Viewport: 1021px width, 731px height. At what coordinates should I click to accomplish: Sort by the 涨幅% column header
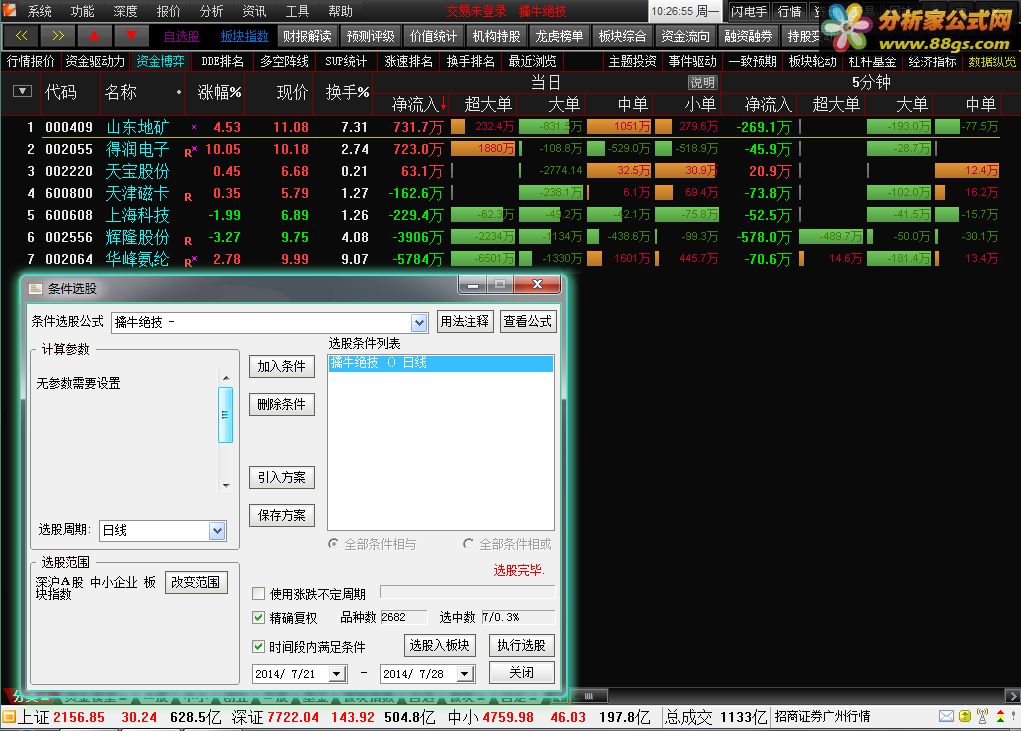click(x=219, y=92)
